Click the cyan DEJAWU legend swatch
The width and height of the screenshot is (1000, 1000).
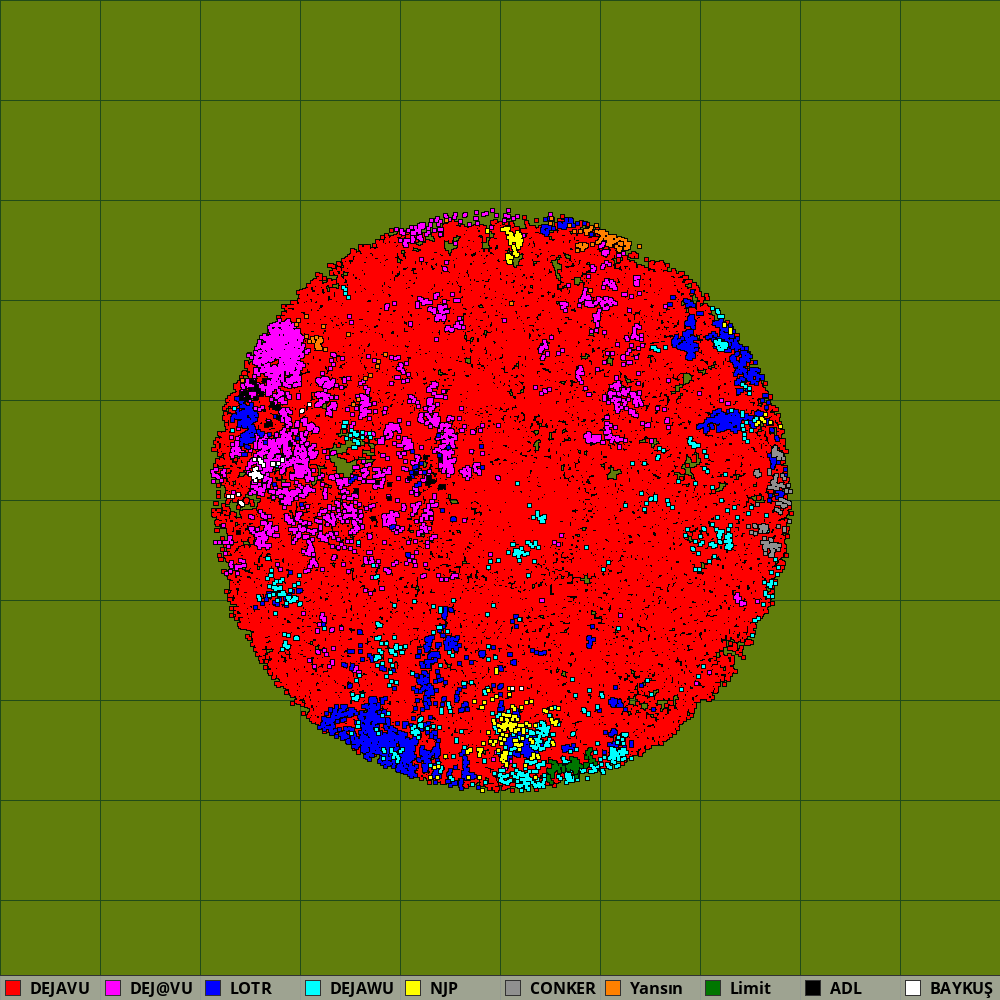coord(313,988)
